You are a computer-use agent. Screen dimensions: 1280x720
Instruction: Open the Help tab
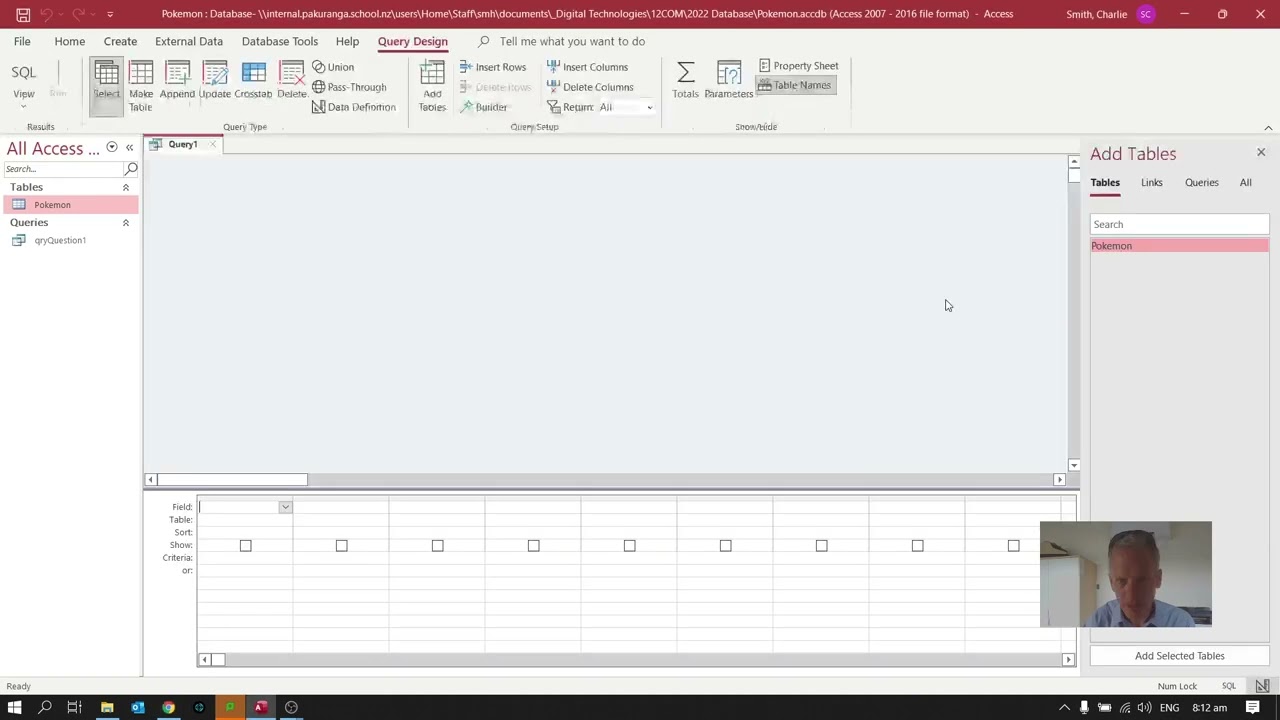347,41
